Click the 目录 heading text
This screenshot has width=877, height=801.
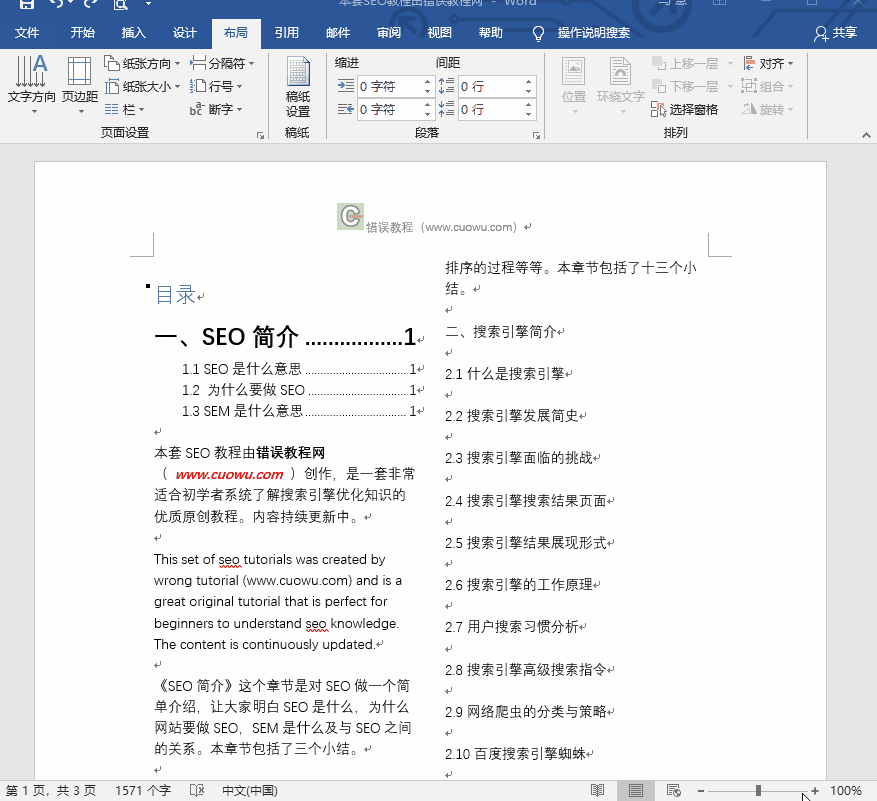(x=176, y=295)
